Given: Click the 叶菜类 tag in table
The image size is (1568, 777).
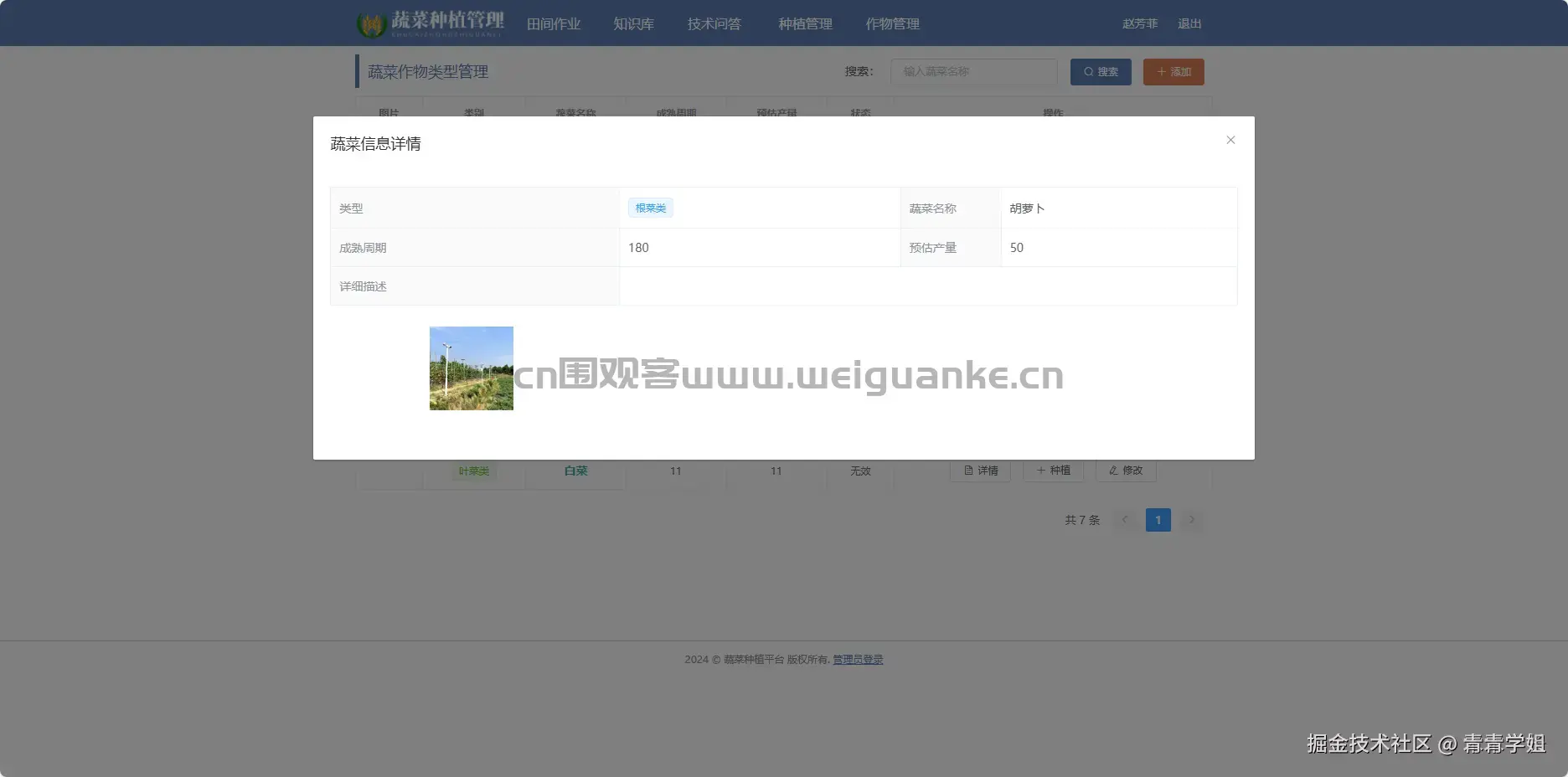Looking at the screenshot, I should 474,471.
